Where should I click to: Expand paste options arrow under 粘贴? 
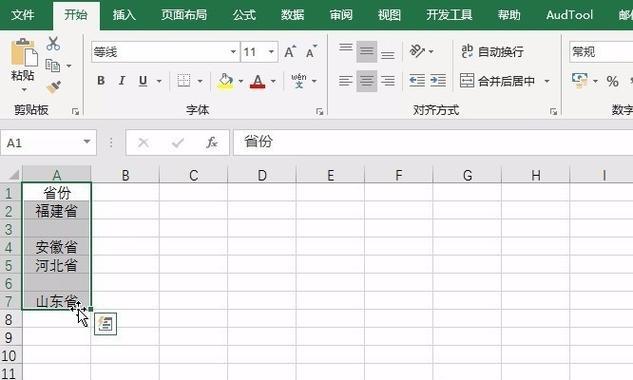pos(23,90)
